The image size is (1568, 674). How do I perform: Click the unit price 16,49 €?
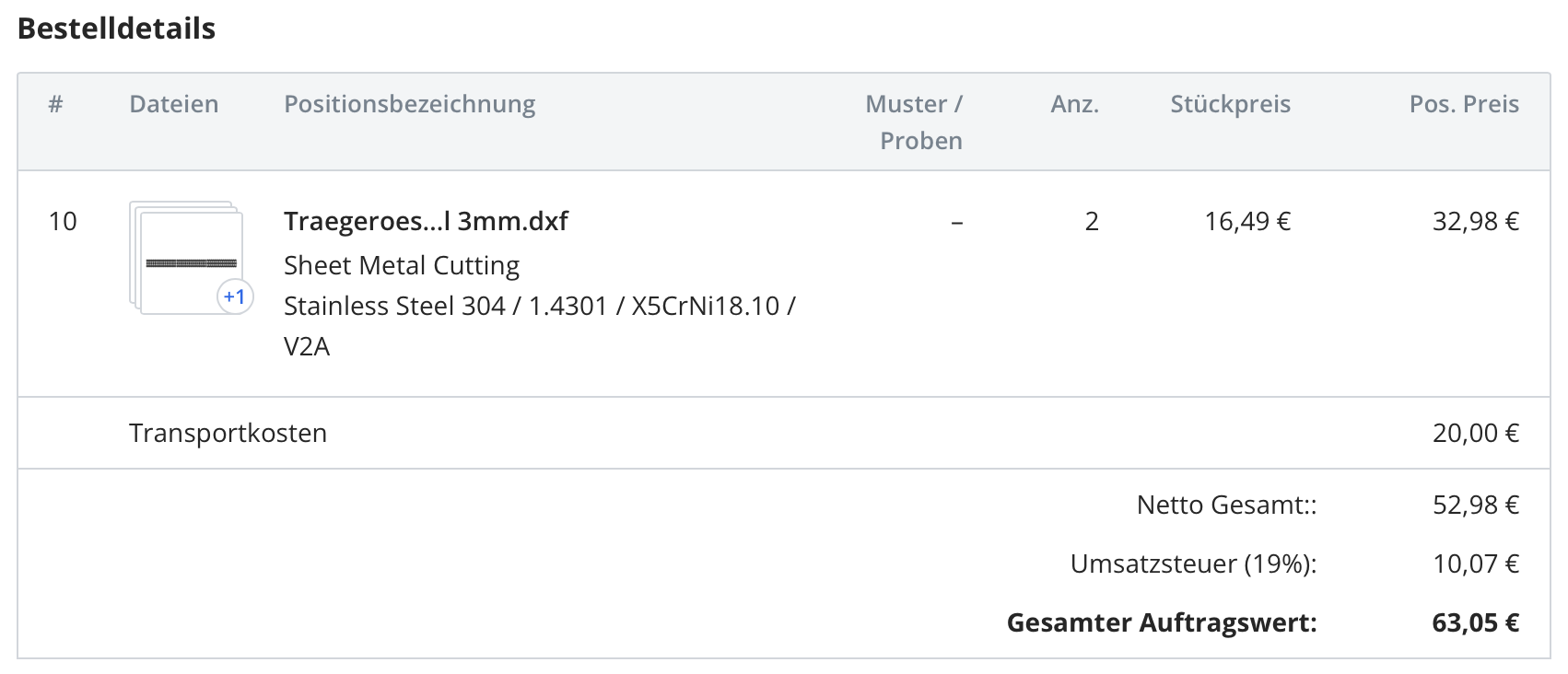(1247, 221)
